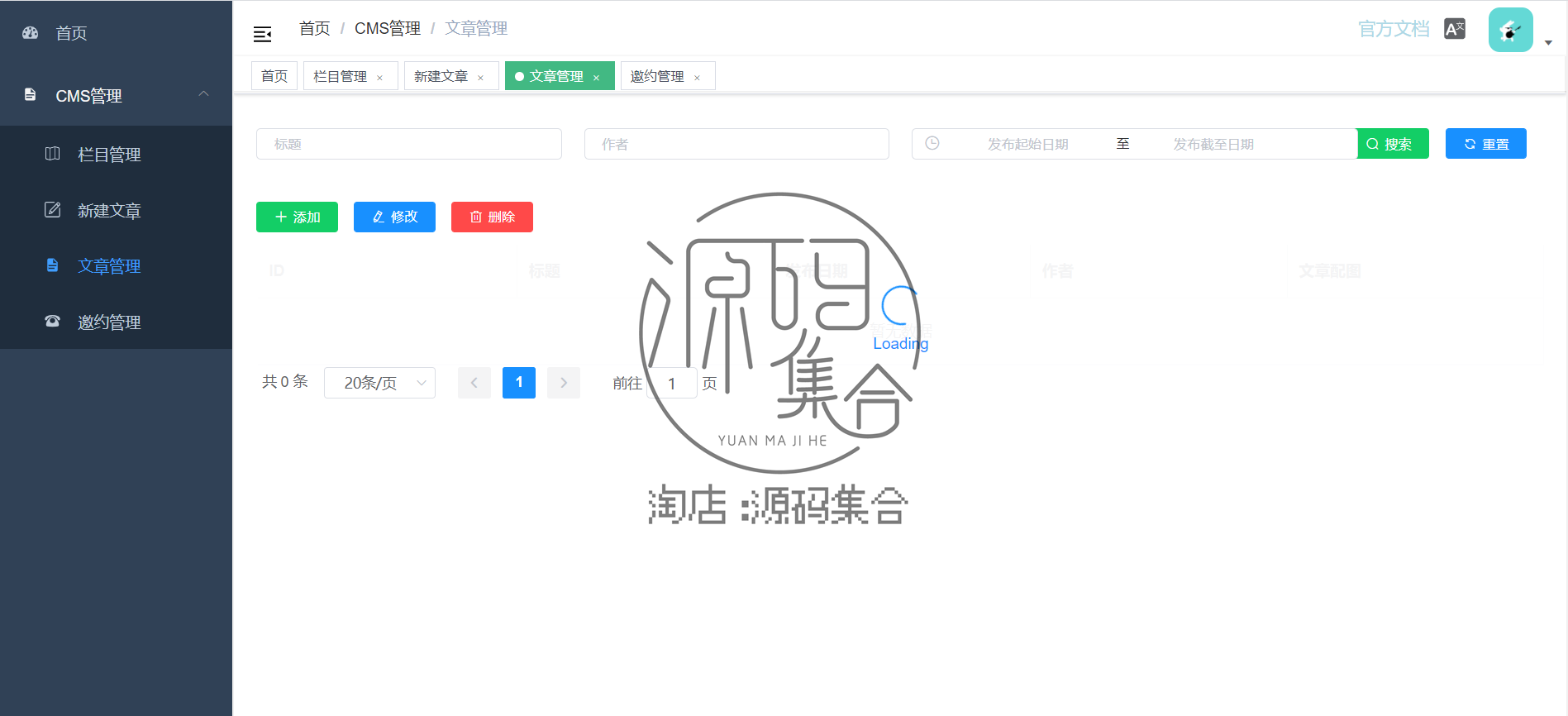Open the 发布截至日期 picker
The width and height of the screenshot is (1568, 716).
click(1213, 144)
